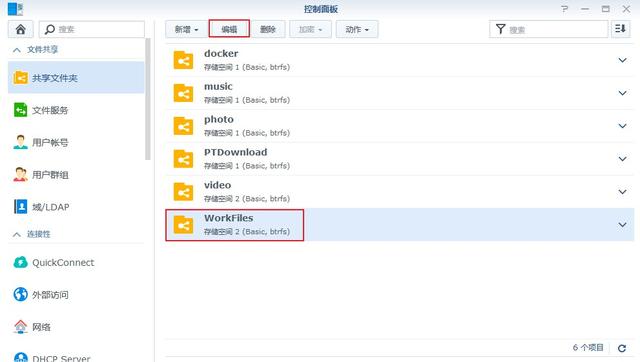Go to Control Panel home icon

pyautogui.click(x=20, y=29)
